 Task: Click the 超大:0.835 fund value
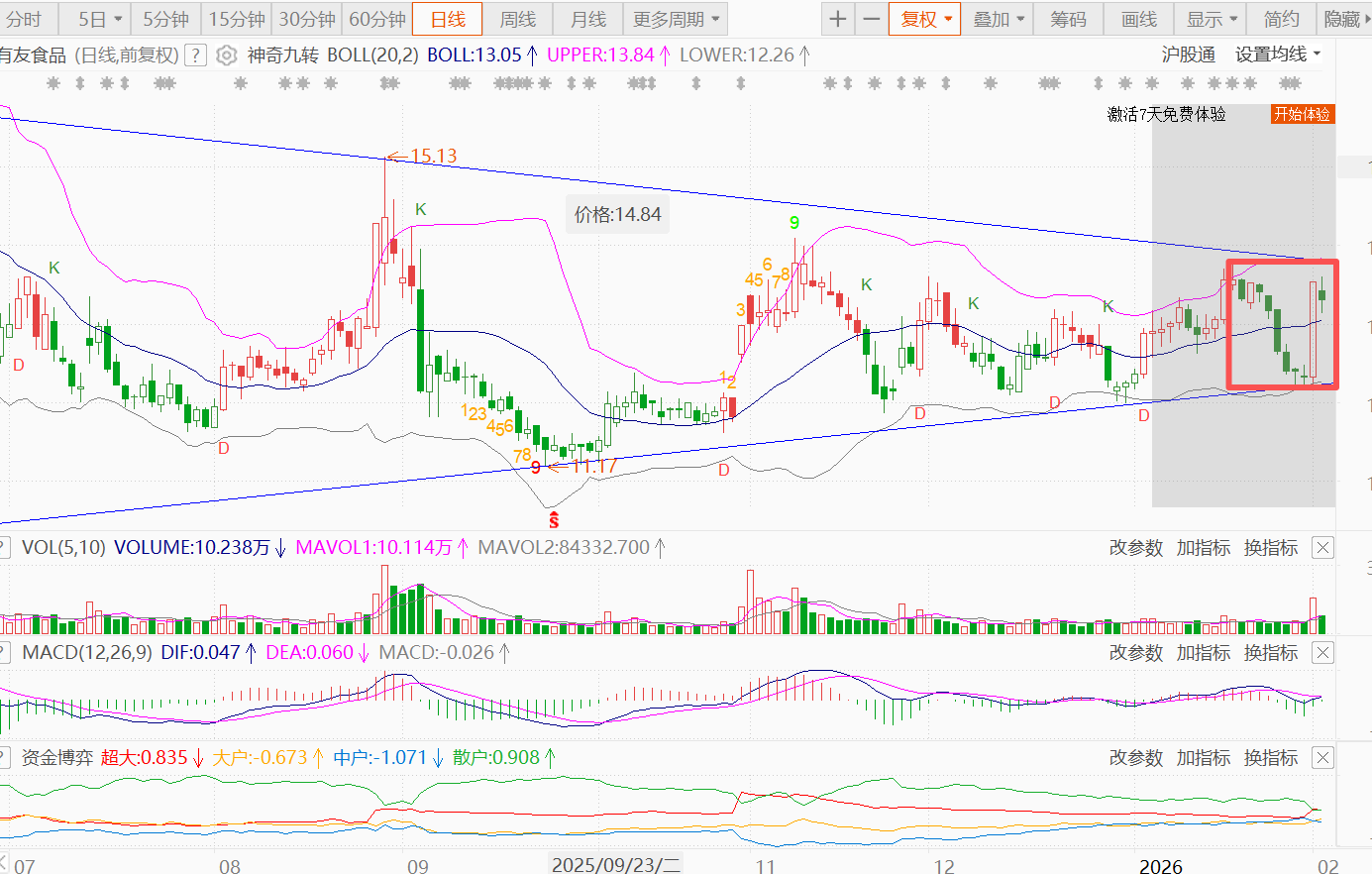[x=145, y=757]
